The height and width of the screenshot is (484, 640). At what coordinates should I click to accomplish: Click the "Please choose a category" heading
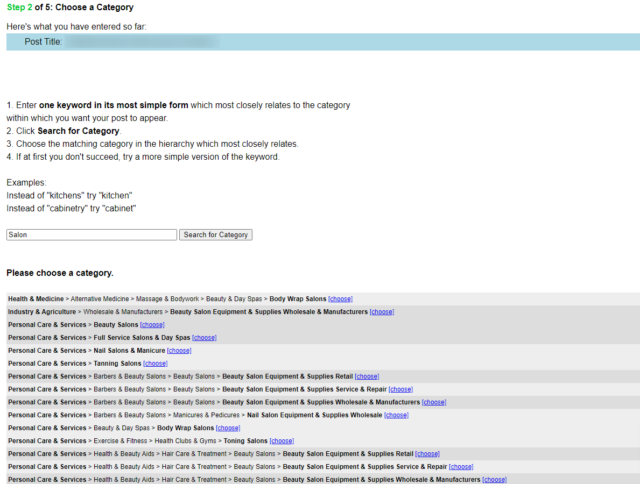coord(60,273)
